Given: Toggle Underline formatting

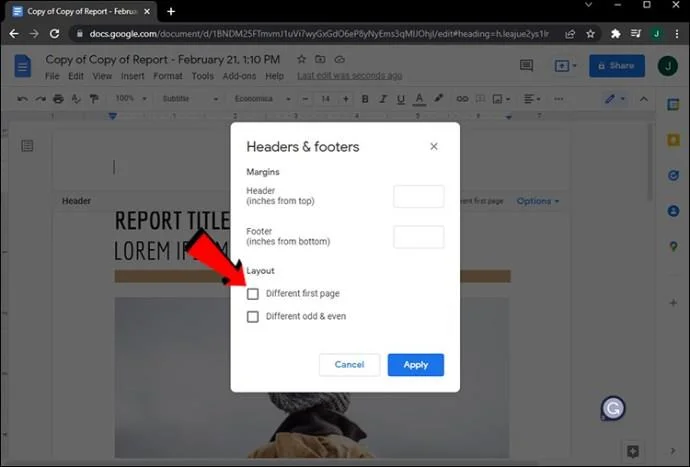Looking at the screenshot, I should pyautogui.click(x=400, y=99).
